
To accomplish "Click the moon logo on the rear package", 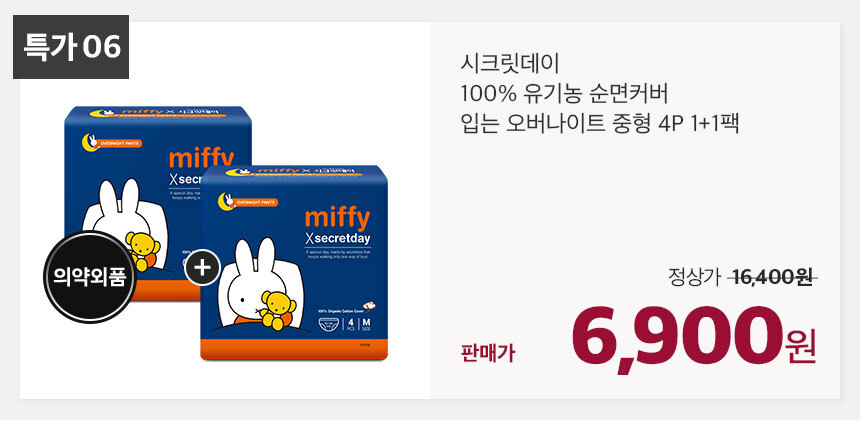I will click(89, 142).
